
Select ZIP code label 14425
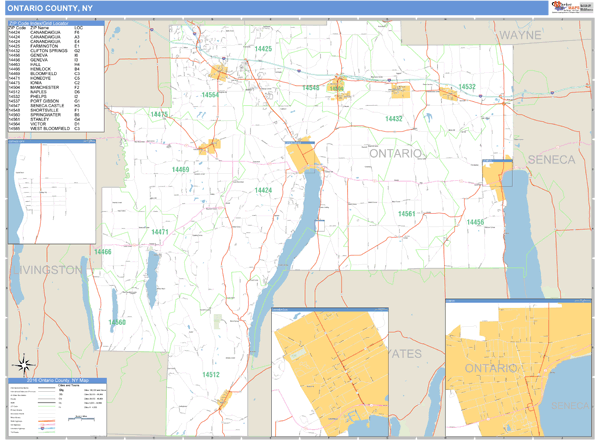coord(262,49)
